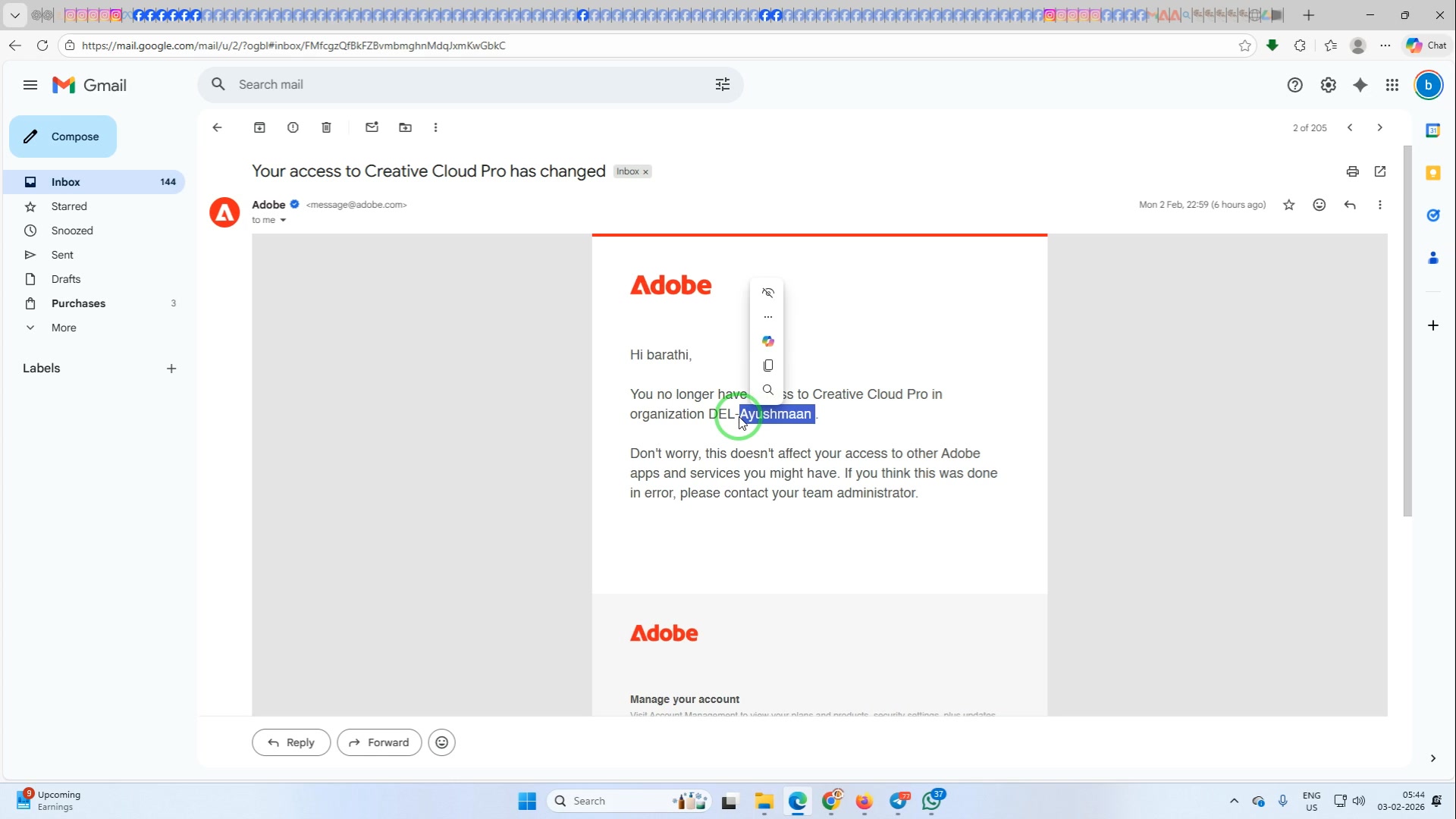Open email in new window
Image resolution: width=1456 pixels, height=819 pixels.
(x=1379, y=171)
